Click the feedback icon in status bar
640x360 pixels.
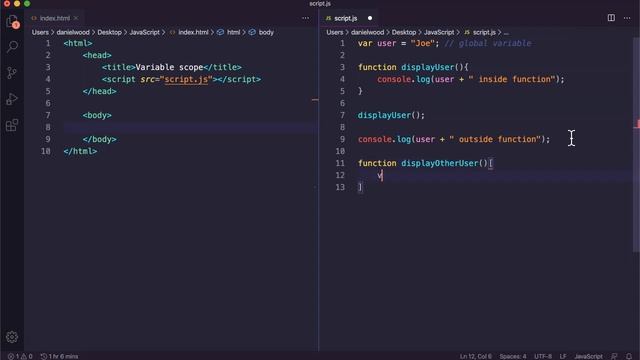pyautogui.click(x=614, y=356)
